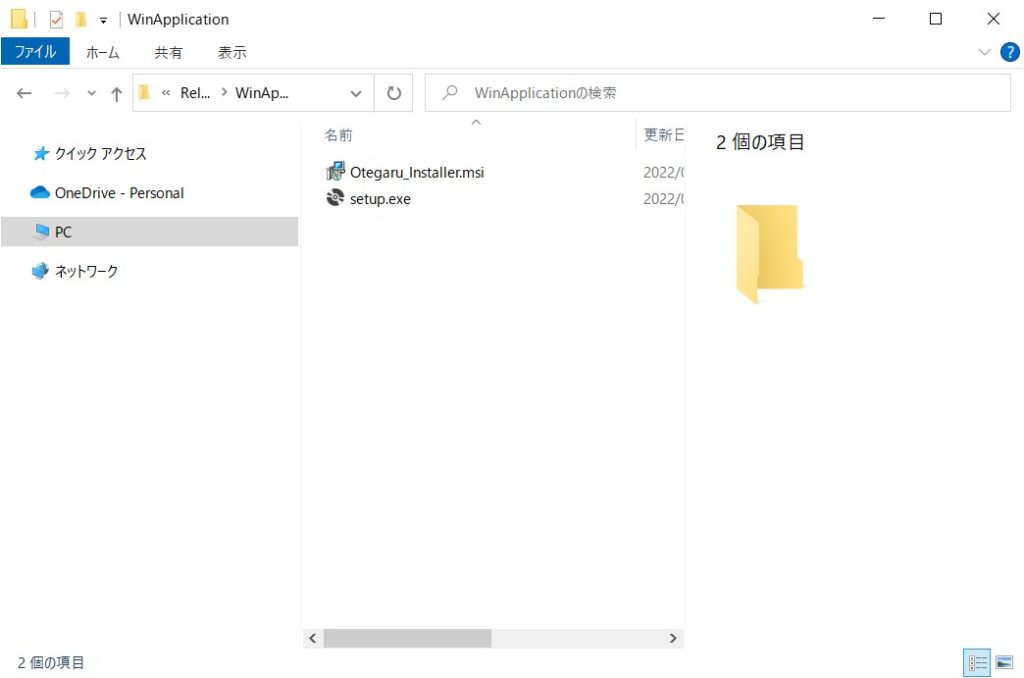Expand the address bar history dropdown
This screenshot has height=678, width=1024.
[356, 93]
